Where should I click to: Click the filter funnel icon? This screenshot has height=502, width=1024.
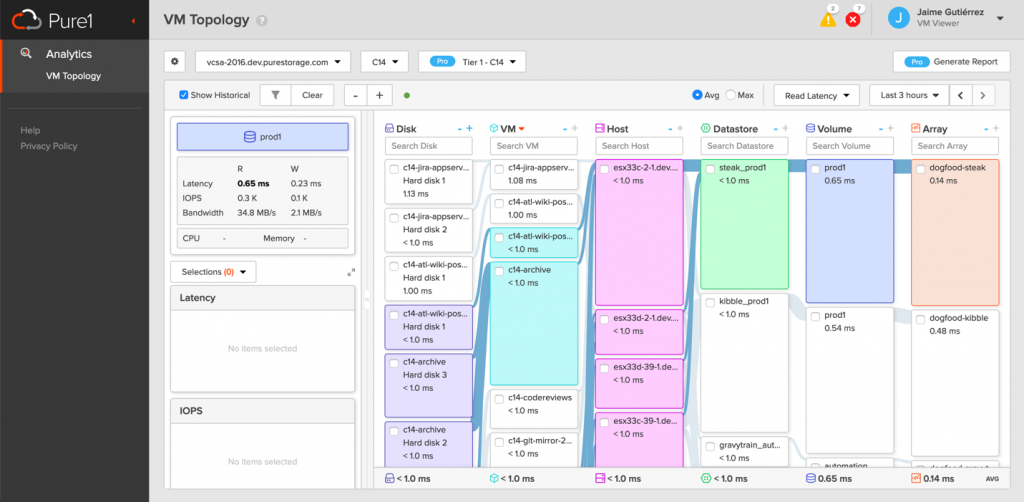coord(276,95)
